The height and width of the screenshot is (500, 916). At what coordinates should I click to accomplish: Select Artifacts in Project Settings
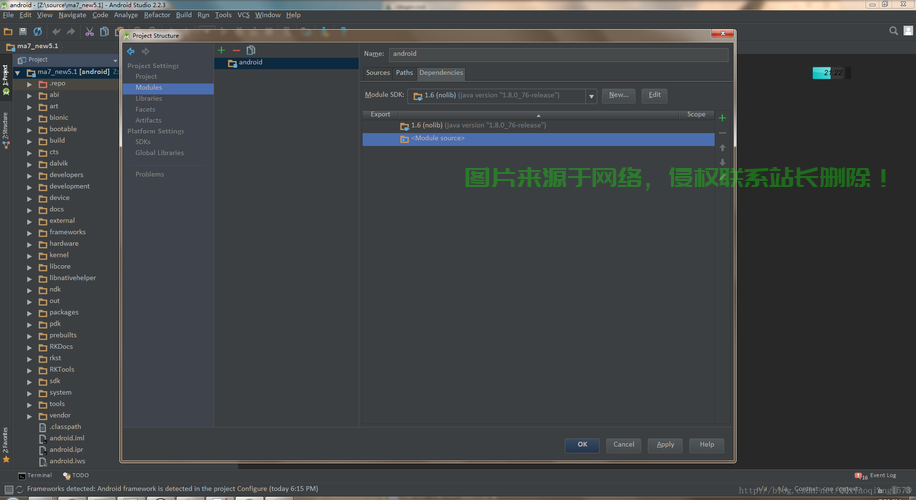148,121
